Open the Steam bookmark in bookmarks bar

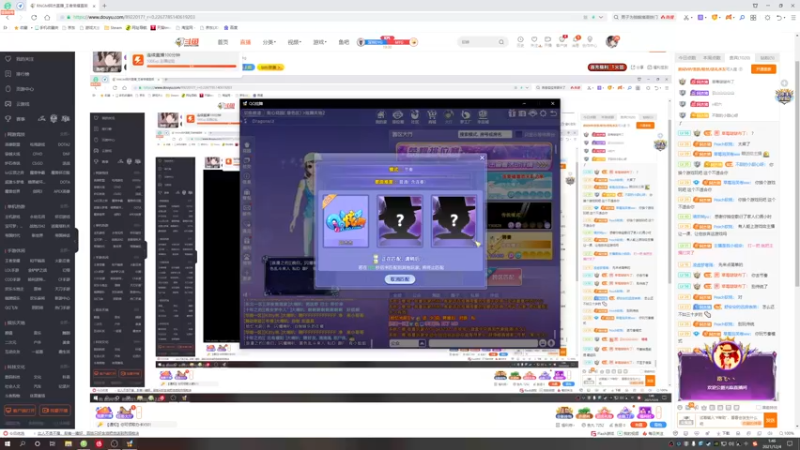[x=113, y=28]
